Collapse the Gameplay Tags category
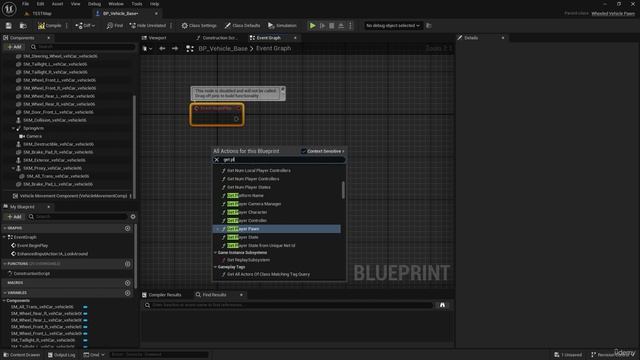The image size is (640, 360). (216, 267)
